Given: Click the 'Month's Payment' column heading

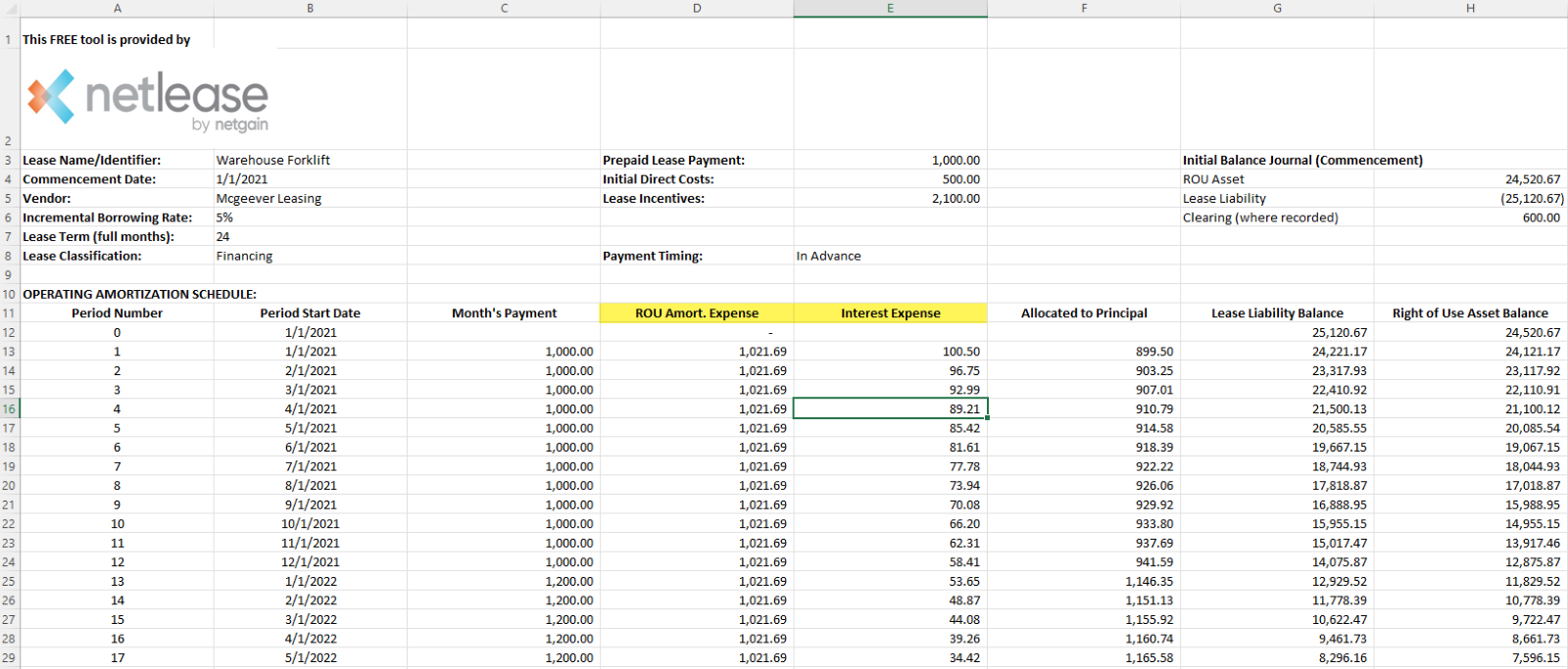Looking at the screenshot, I should pos(504,313).
